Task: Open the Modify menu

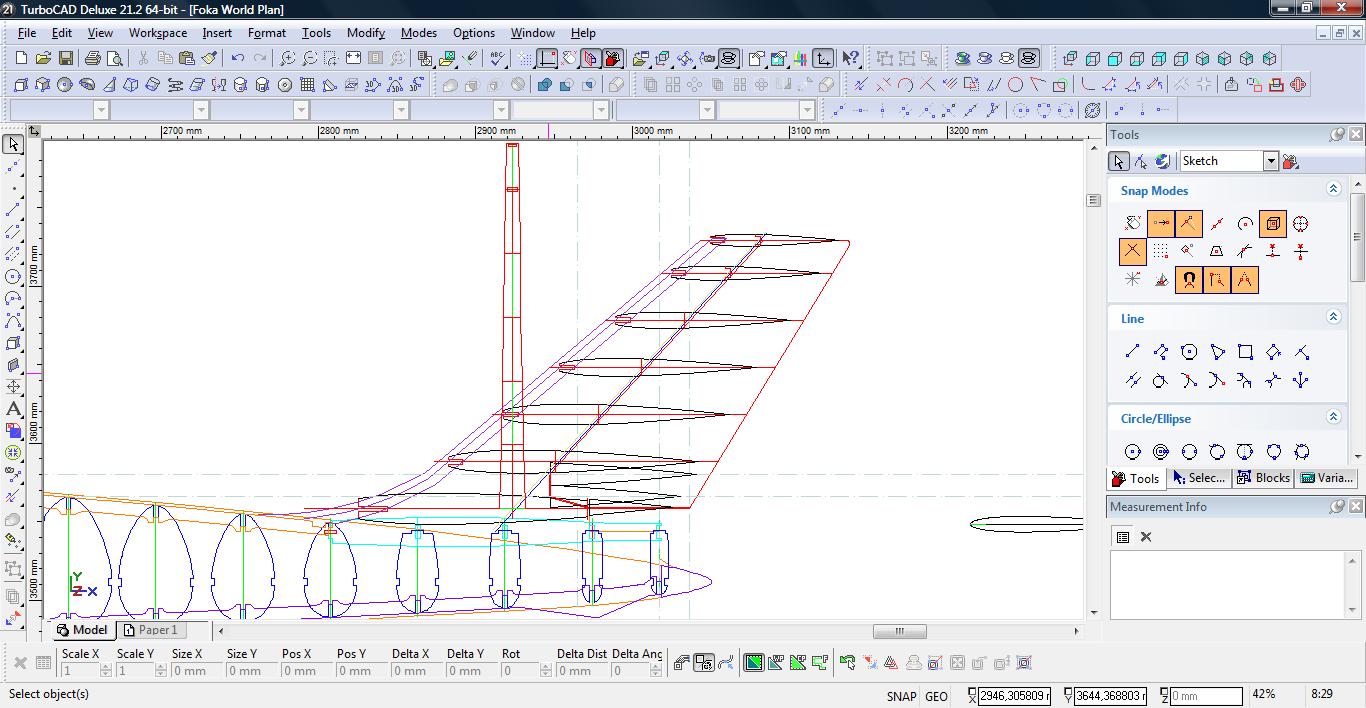Action: coord(365,33)
